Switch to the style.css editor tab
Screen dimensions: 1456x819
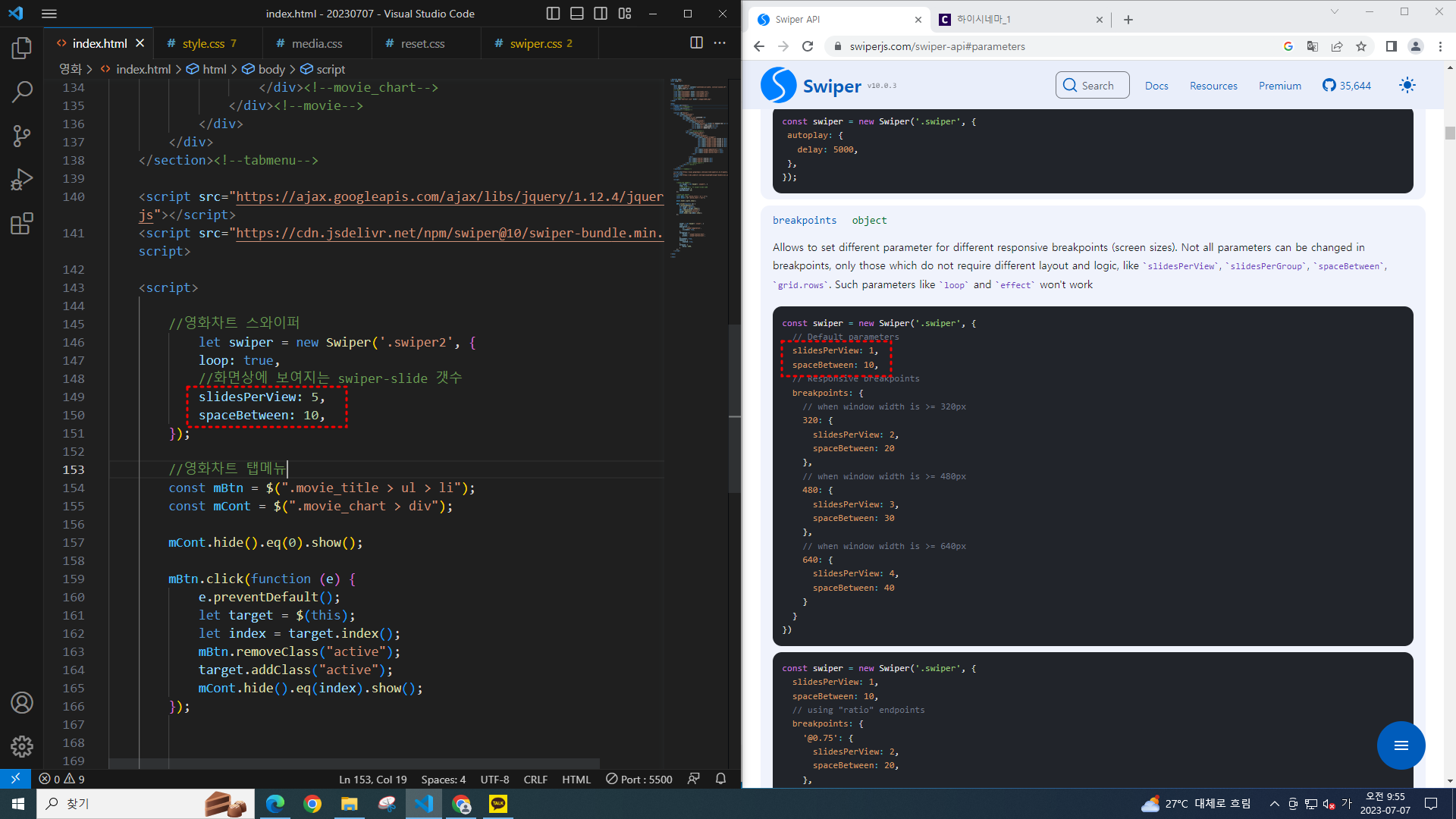[x=203, y=44]
